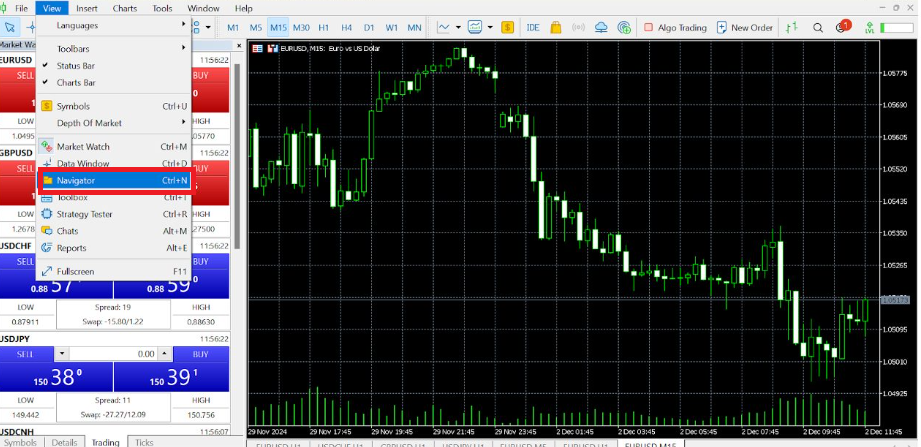Expand the Languages submenu
This screenshot has height=447, width=921.
pos(114,25)
